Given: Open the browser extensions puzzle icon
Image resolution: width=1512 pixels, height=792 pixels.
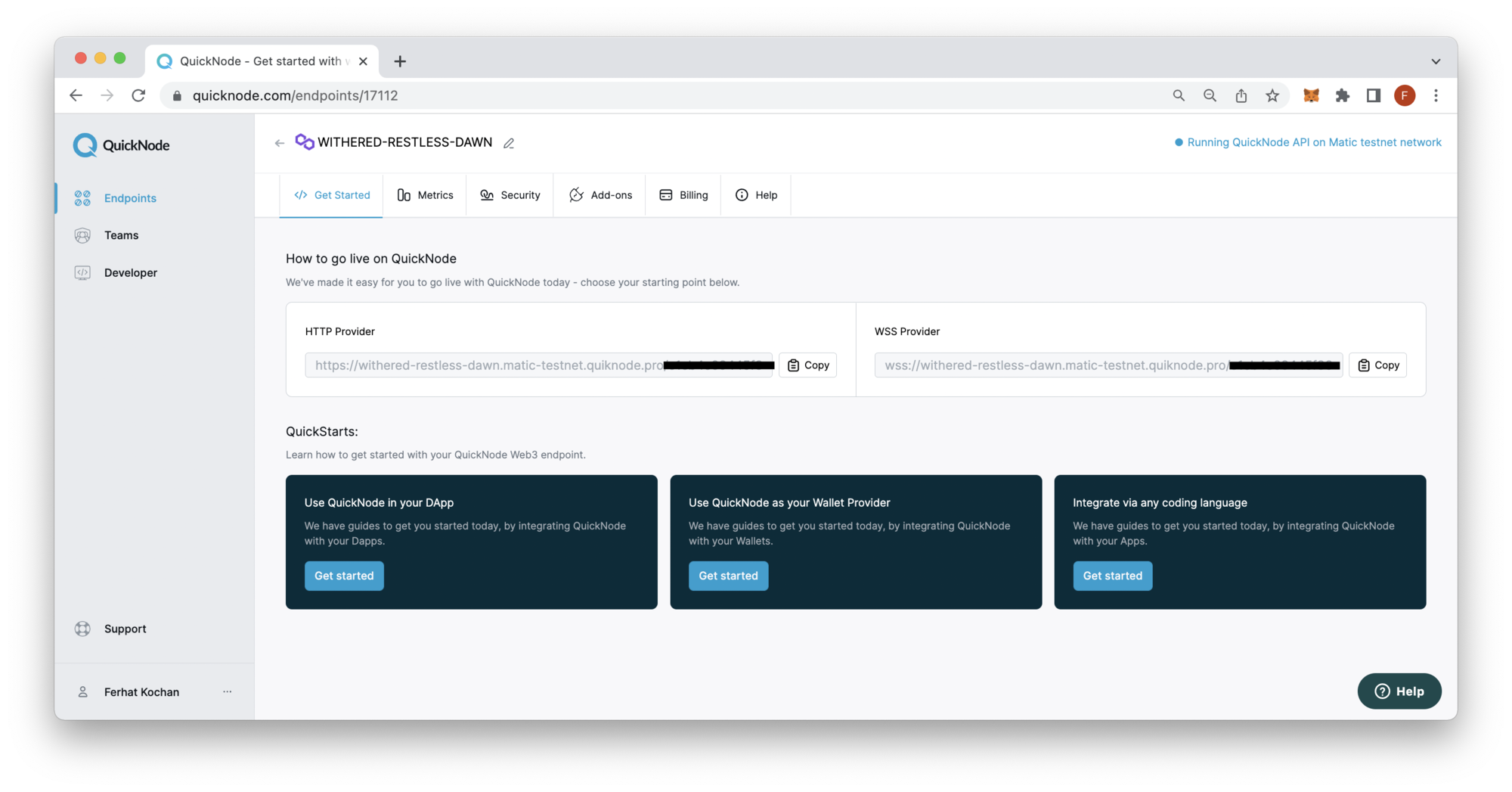Looking at the screenshot, I should pyautogui.click(x=1342, y=95).
